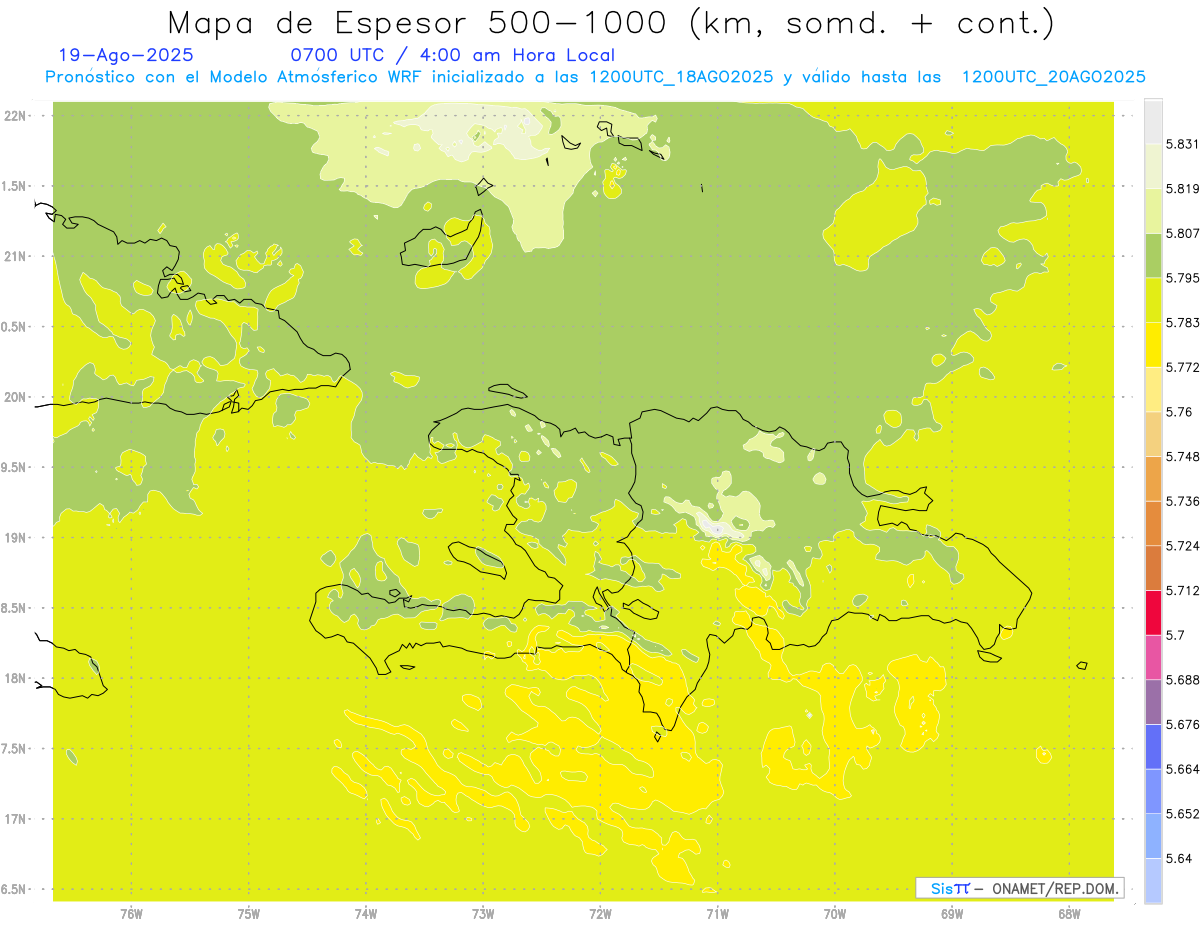Click the longitude label 76W

click(x=132, y=913)
